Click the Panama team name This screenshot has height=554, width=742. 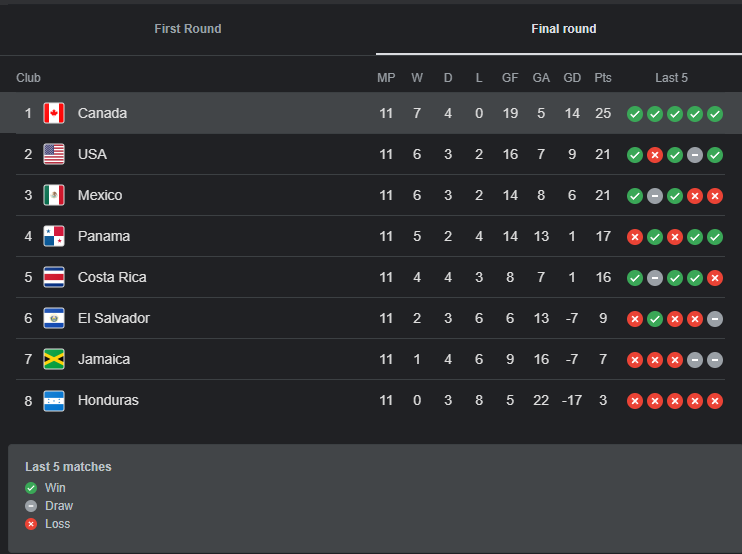point(104,236)
